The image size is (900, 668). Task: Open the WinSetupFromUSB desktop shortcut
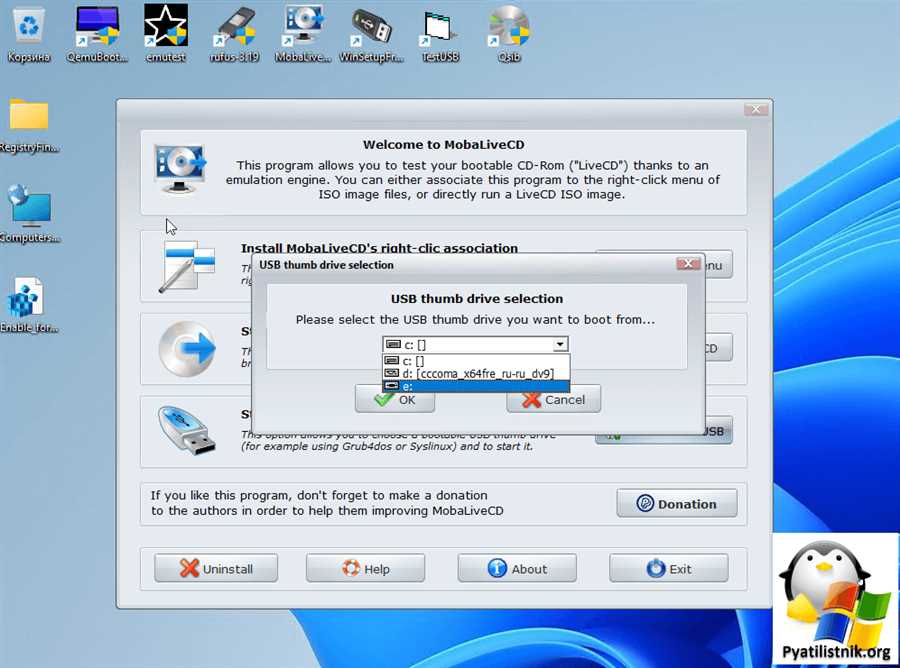tap(371, 27)
